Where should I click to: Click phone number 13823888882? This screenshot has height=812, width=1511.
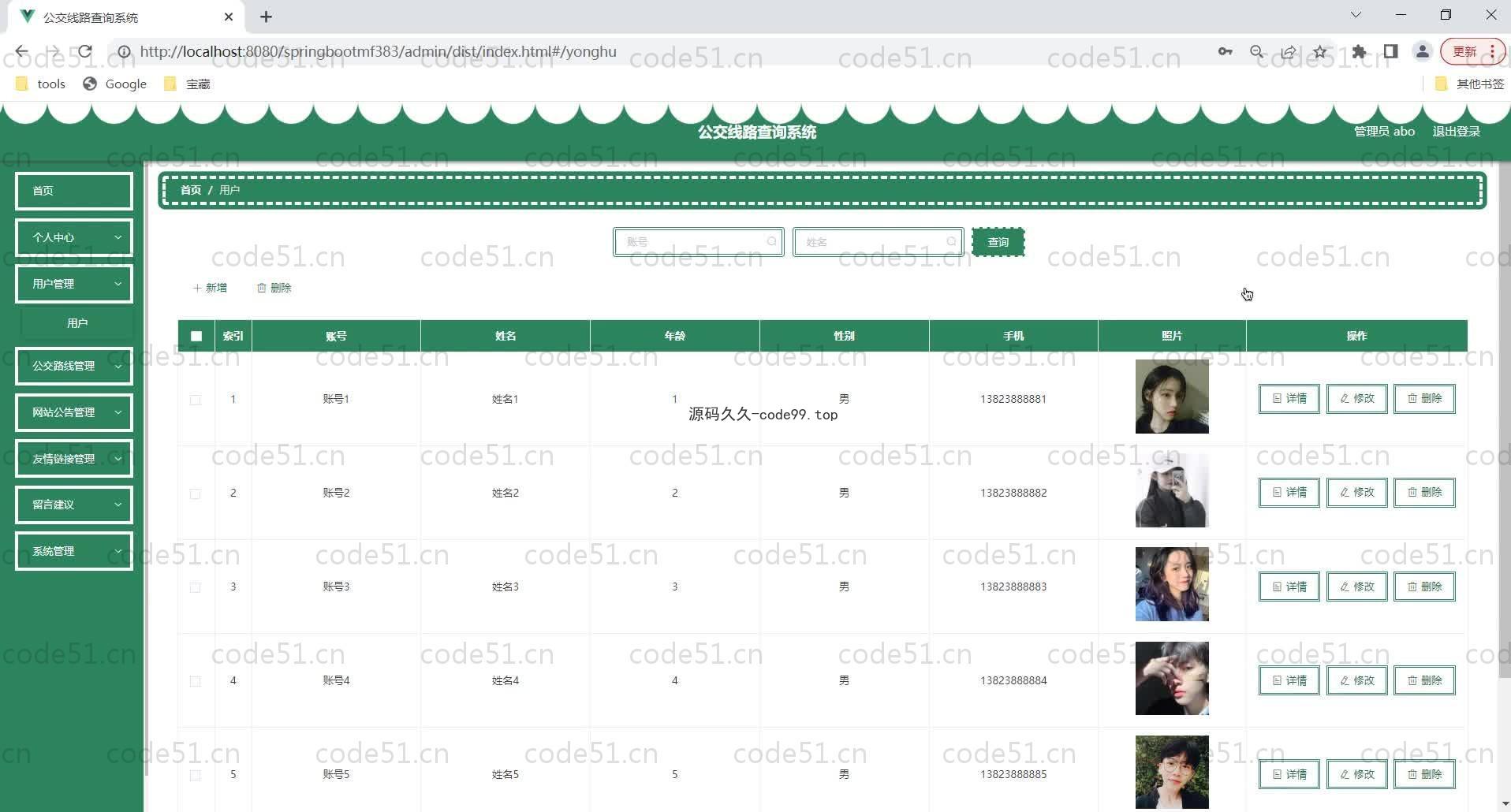1013,493
